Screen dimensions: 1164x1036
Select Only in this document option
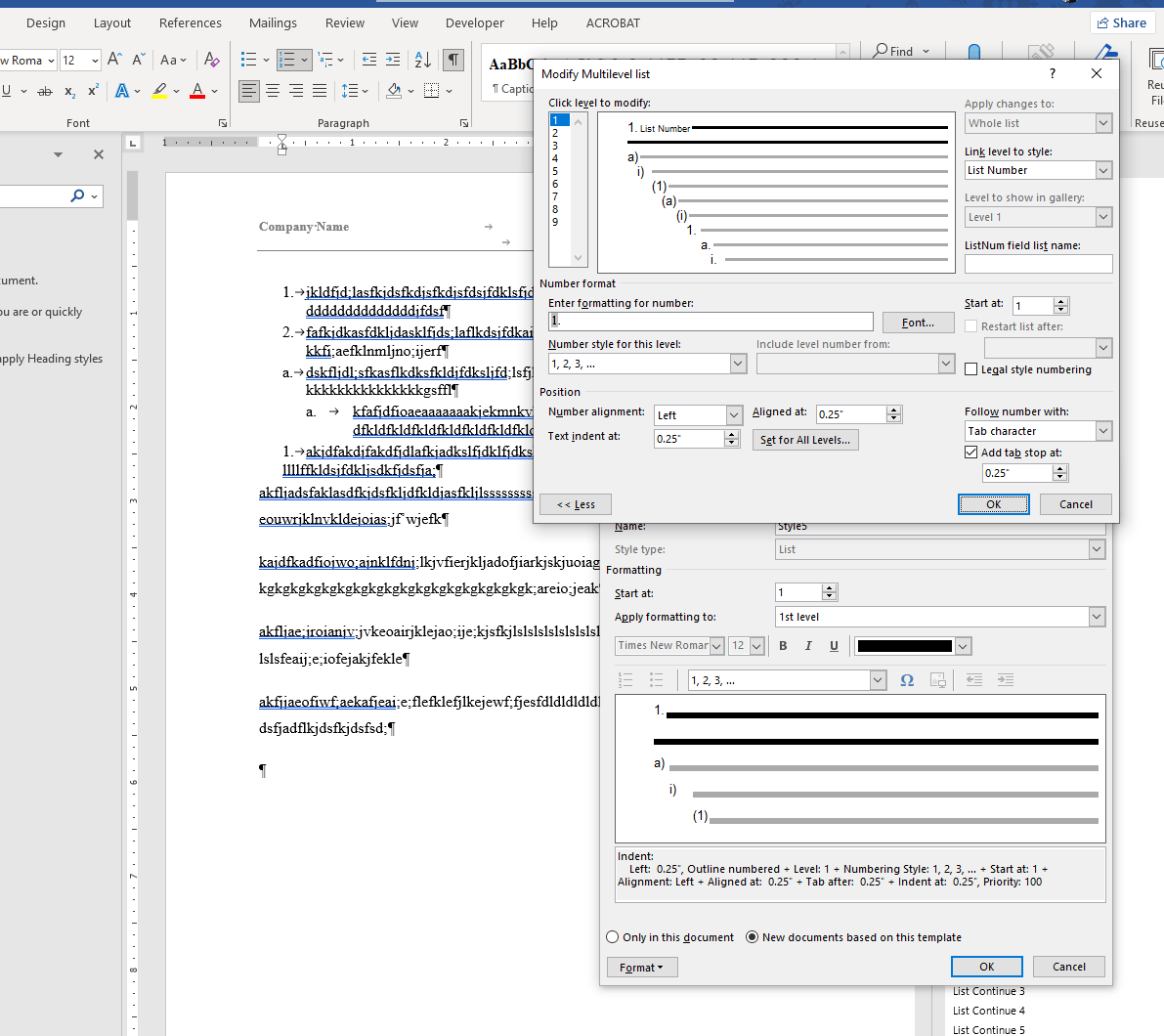(613, 937)
